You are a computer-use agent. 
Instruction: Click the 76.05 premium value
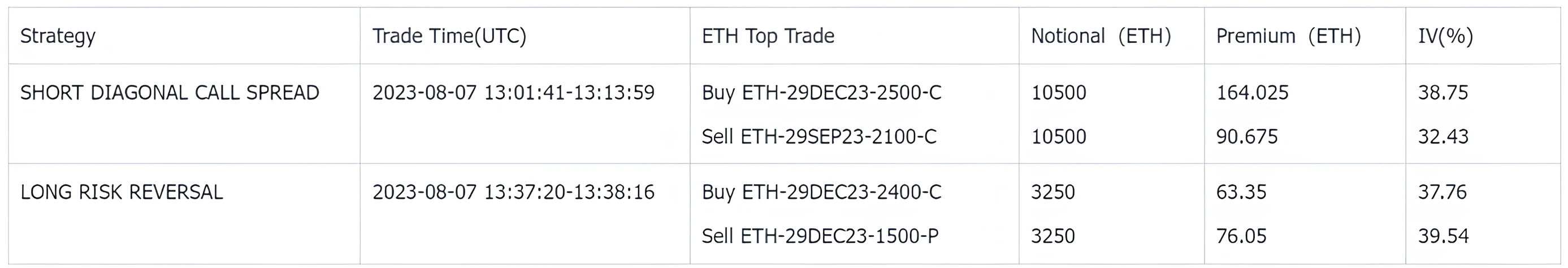pos(1241,236)
